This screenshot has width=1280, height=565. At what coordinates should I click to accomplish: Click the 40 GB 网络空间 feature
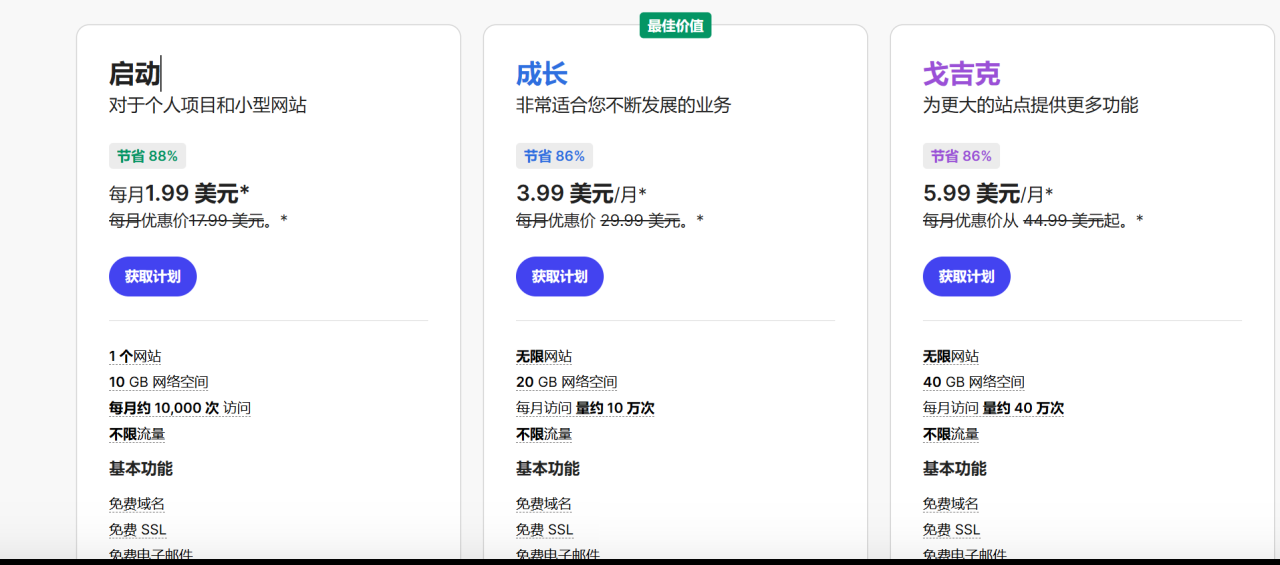(973, 382)
